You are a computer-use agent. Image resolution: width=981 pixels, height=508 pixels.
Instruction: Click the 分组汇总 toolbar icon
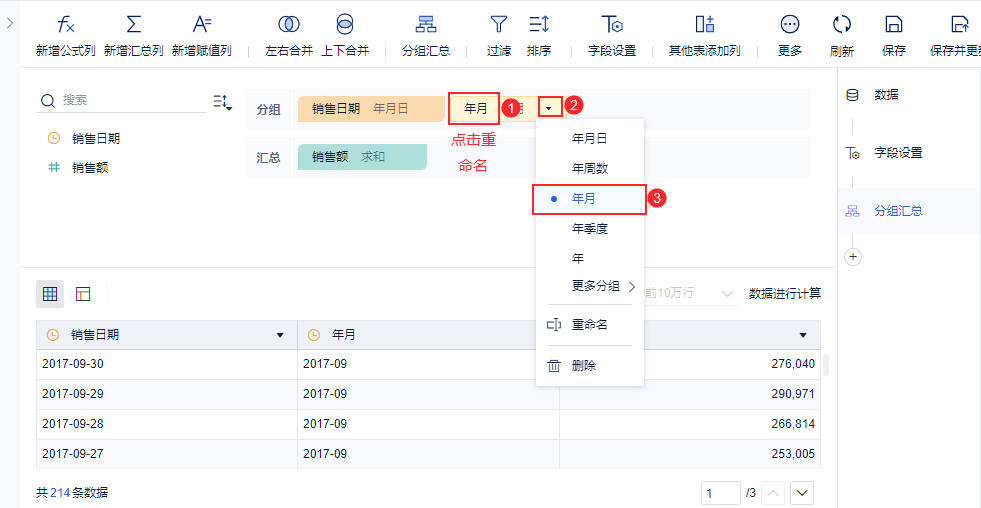[425, 26]
